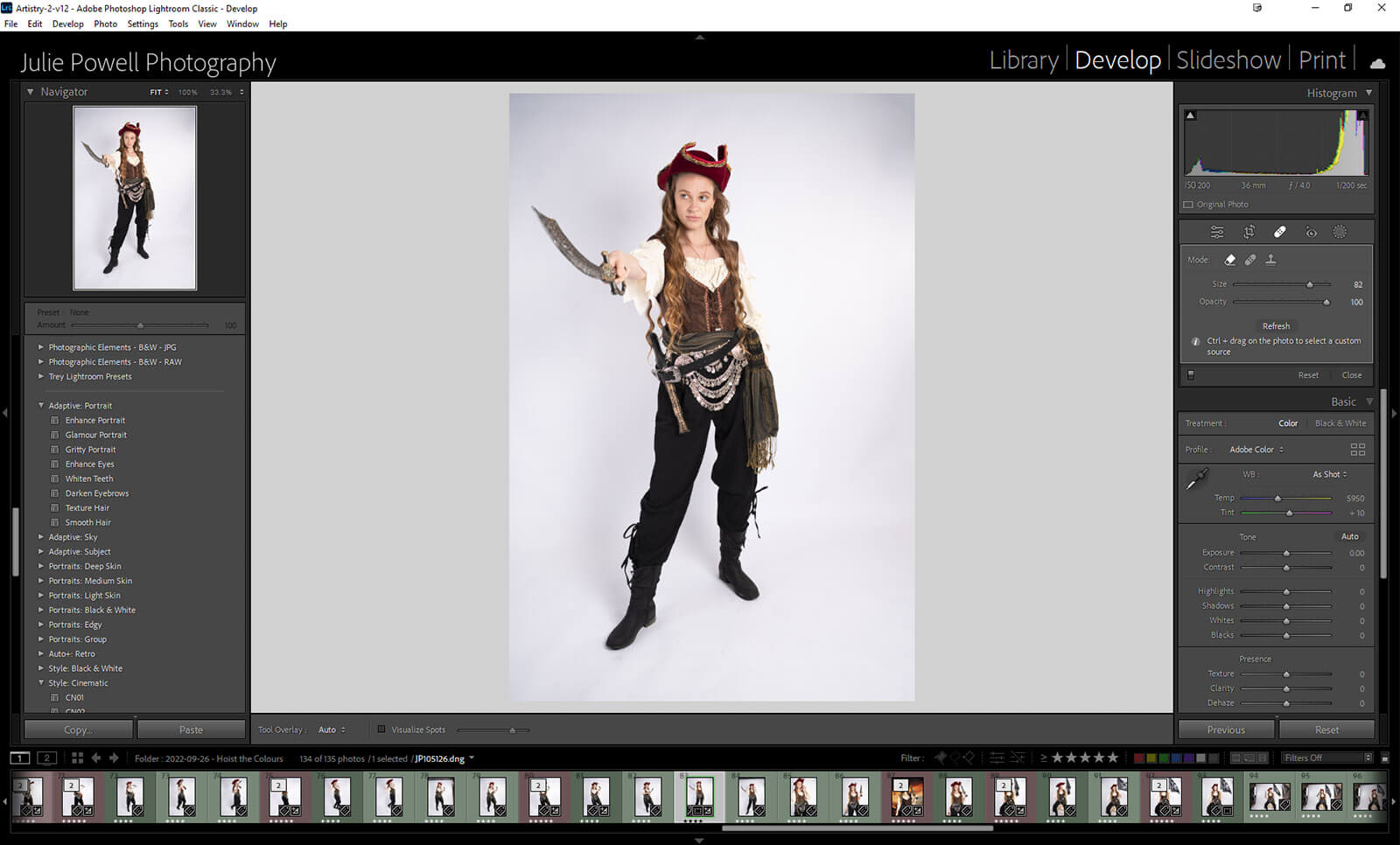Open the Masking tool

pyautogui.click(x=1340, y=232)
